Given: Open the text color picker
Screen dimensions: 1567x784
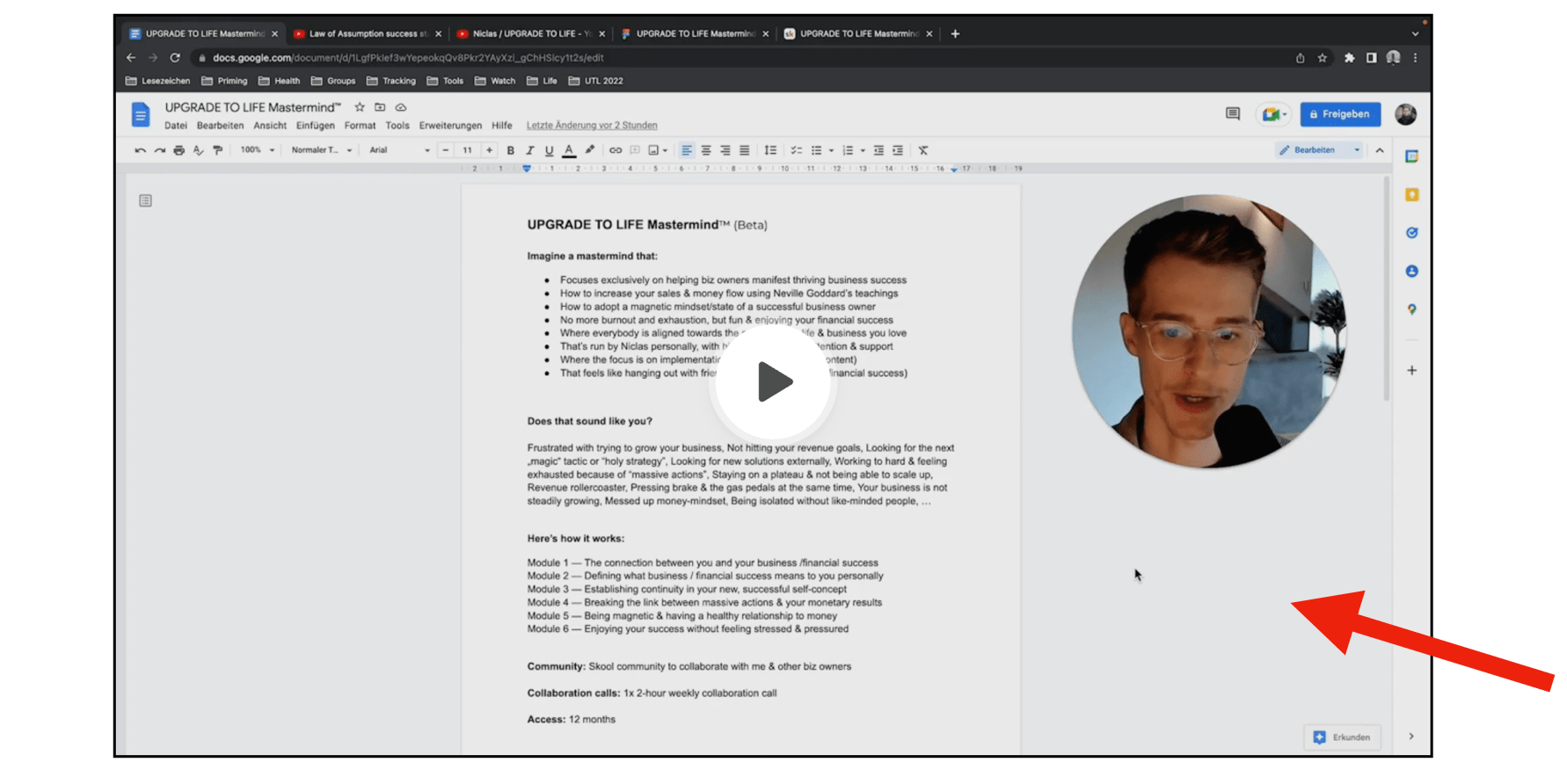Looking at the screenshot, I should 569,150.
